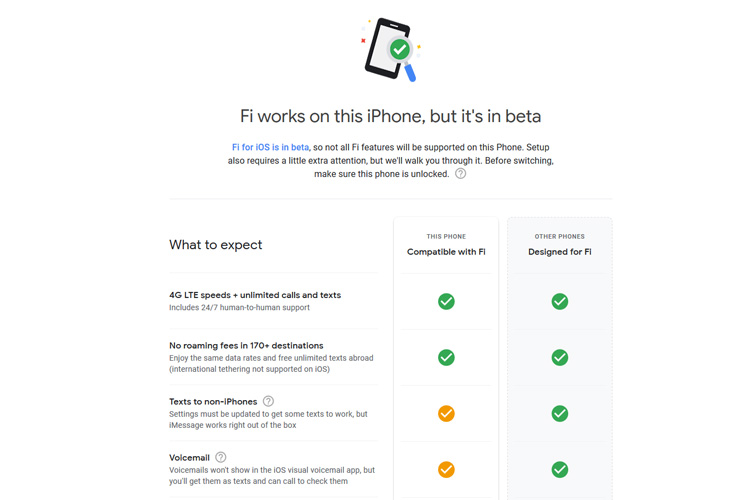This screenshot has height=500, width=750.
Task: Click orange check for Voicemail under This Phone
Action: [x=446, y=469]
